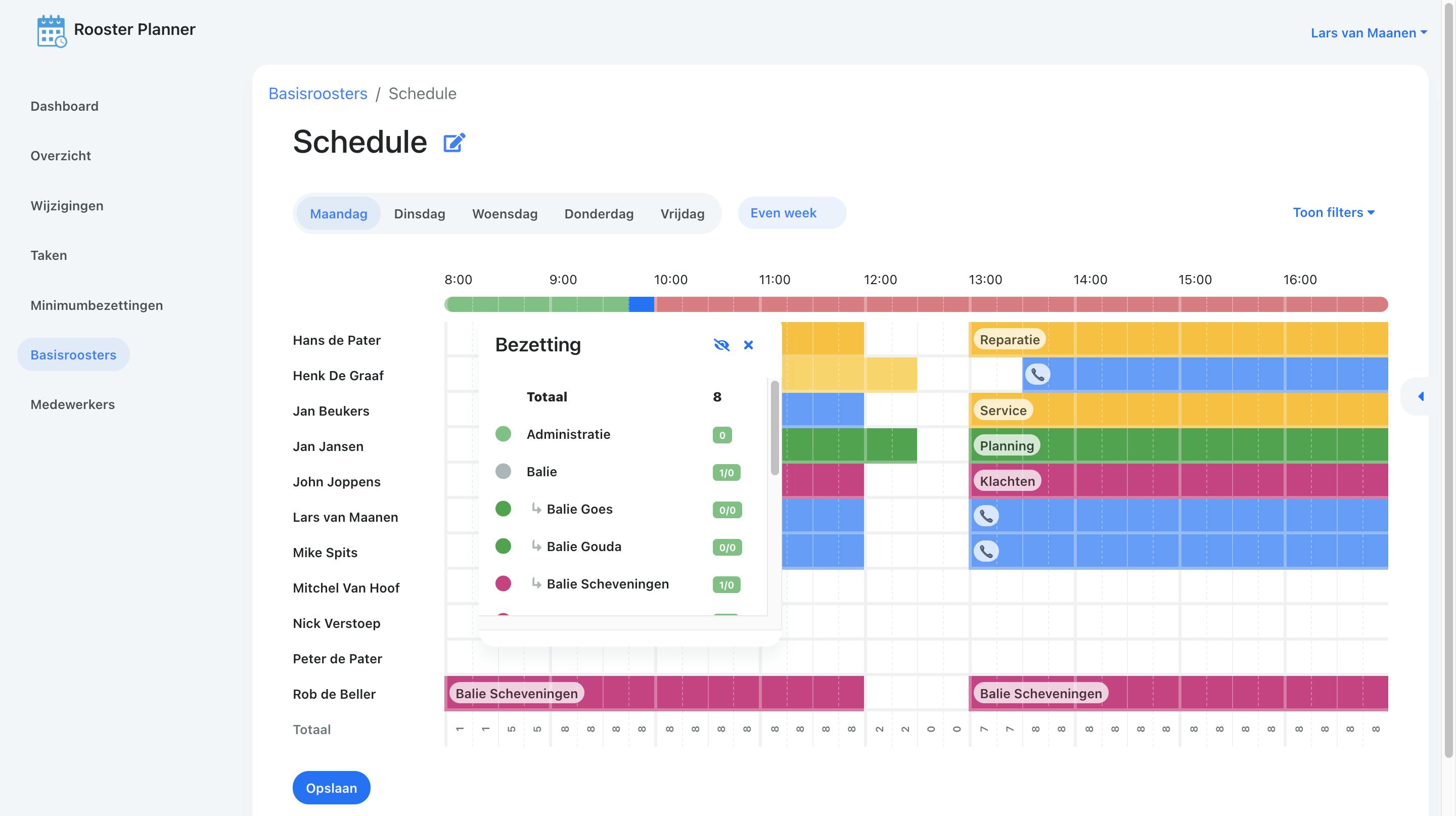The width and height of the screenshot is (1456, 816).
Task: Hide occupancy using the eye icon in Bezetting
Action: [x=722, y=345]
